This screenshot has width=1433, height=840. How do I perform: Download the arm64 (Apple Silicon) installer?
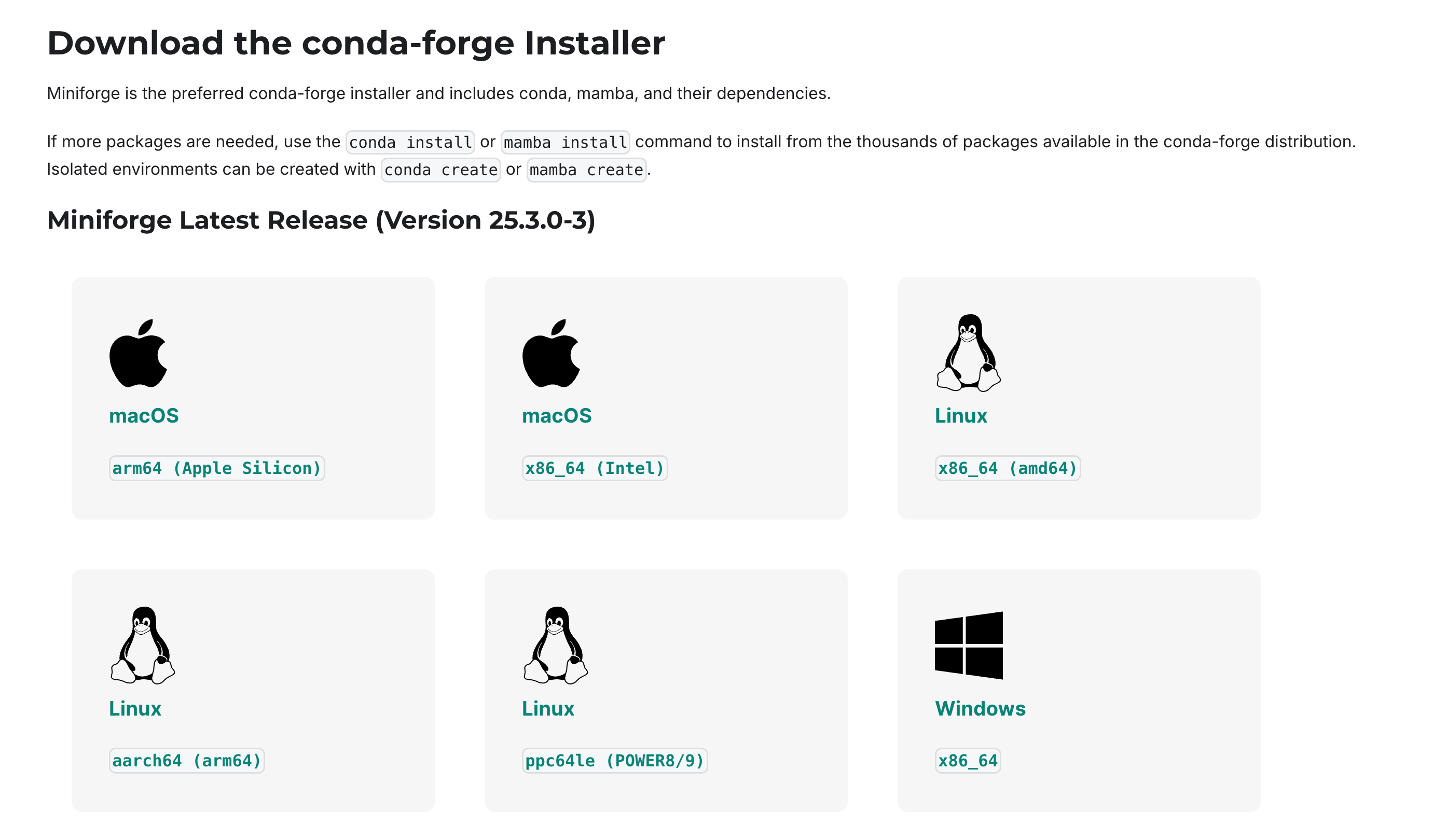217,468
